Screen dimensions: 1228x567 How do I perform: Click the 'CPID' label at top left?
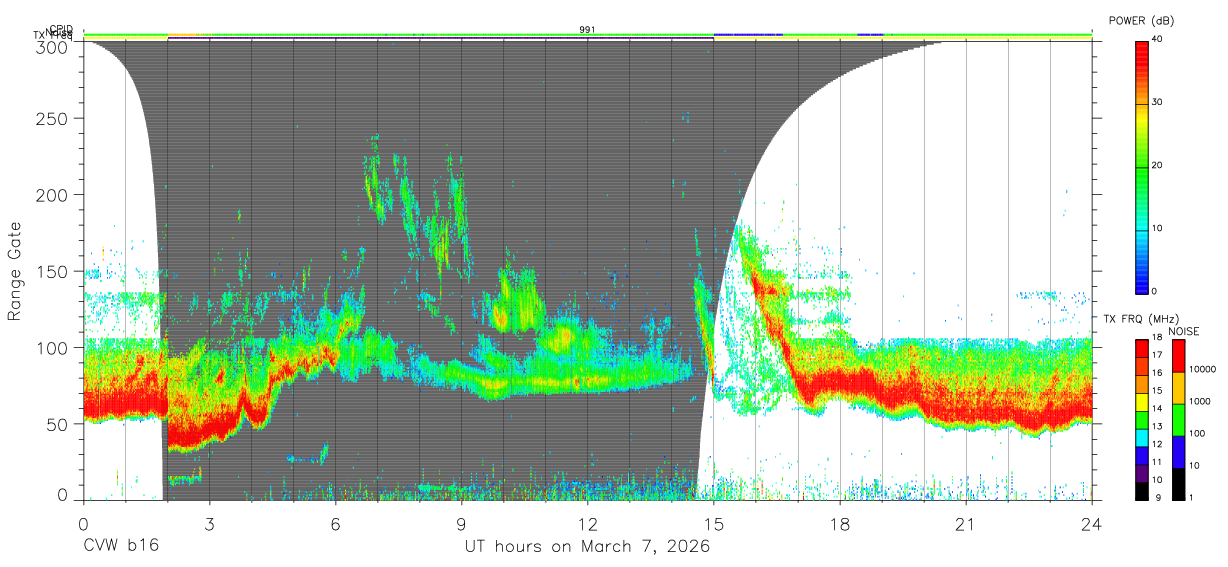[61, 29]
